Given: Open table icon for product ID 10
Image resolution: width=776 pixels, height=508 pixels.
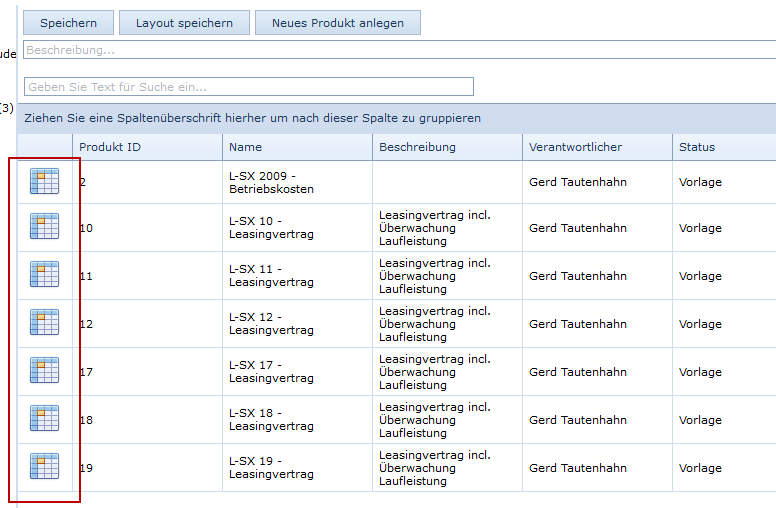Looking at the screenshot, I should pyautogui.click(x=45, y=227).
